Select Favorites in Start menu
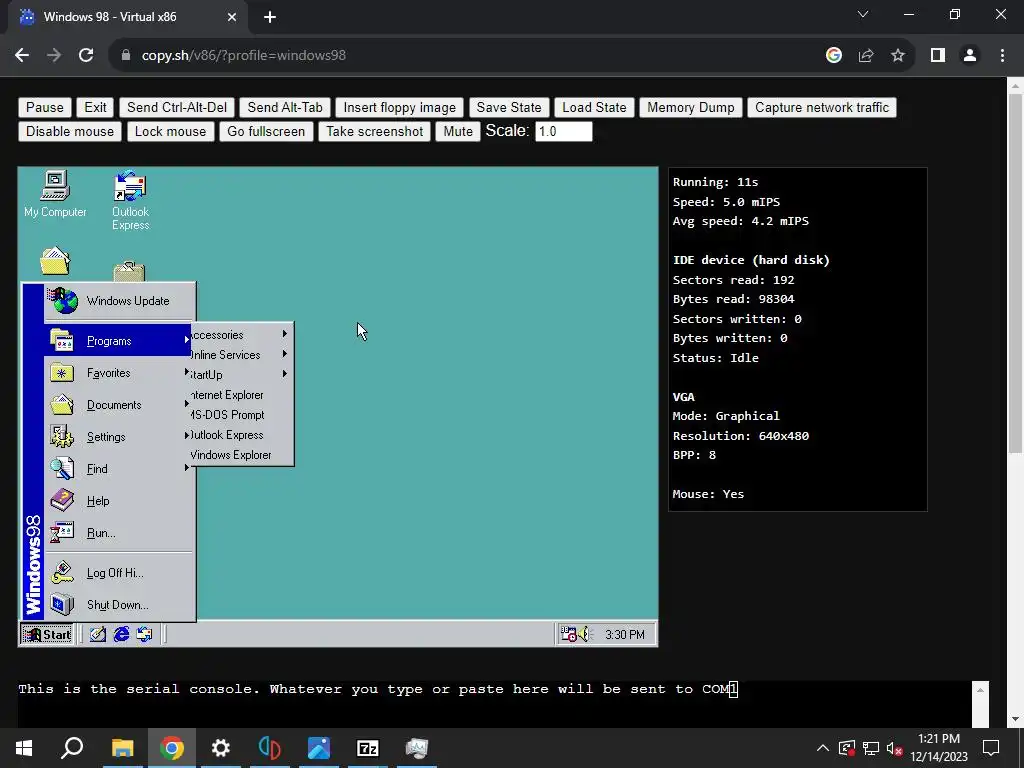 (x=118, y=373)
